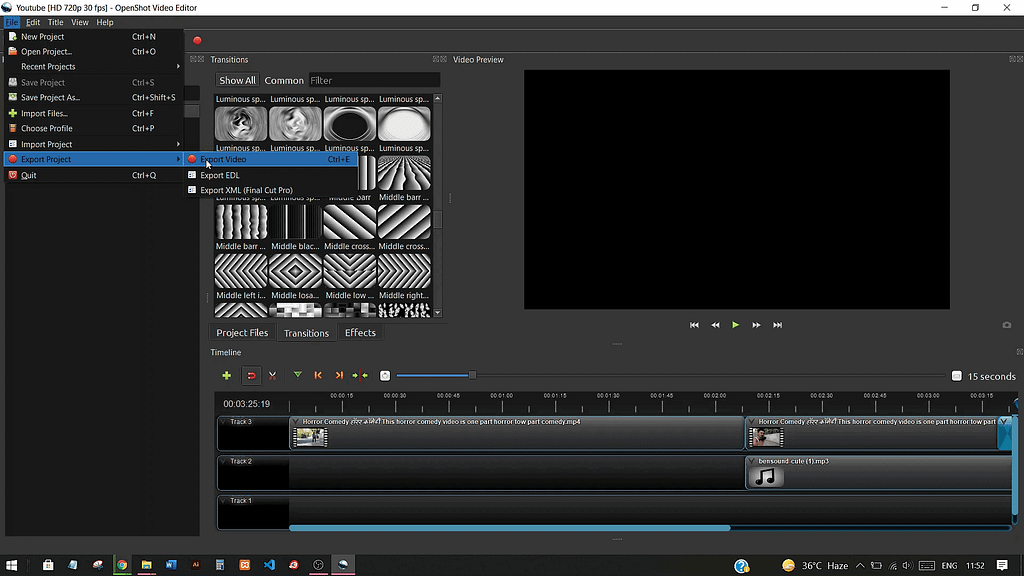
Task: Add a new track with the plus icon
Action: point(227,375)
